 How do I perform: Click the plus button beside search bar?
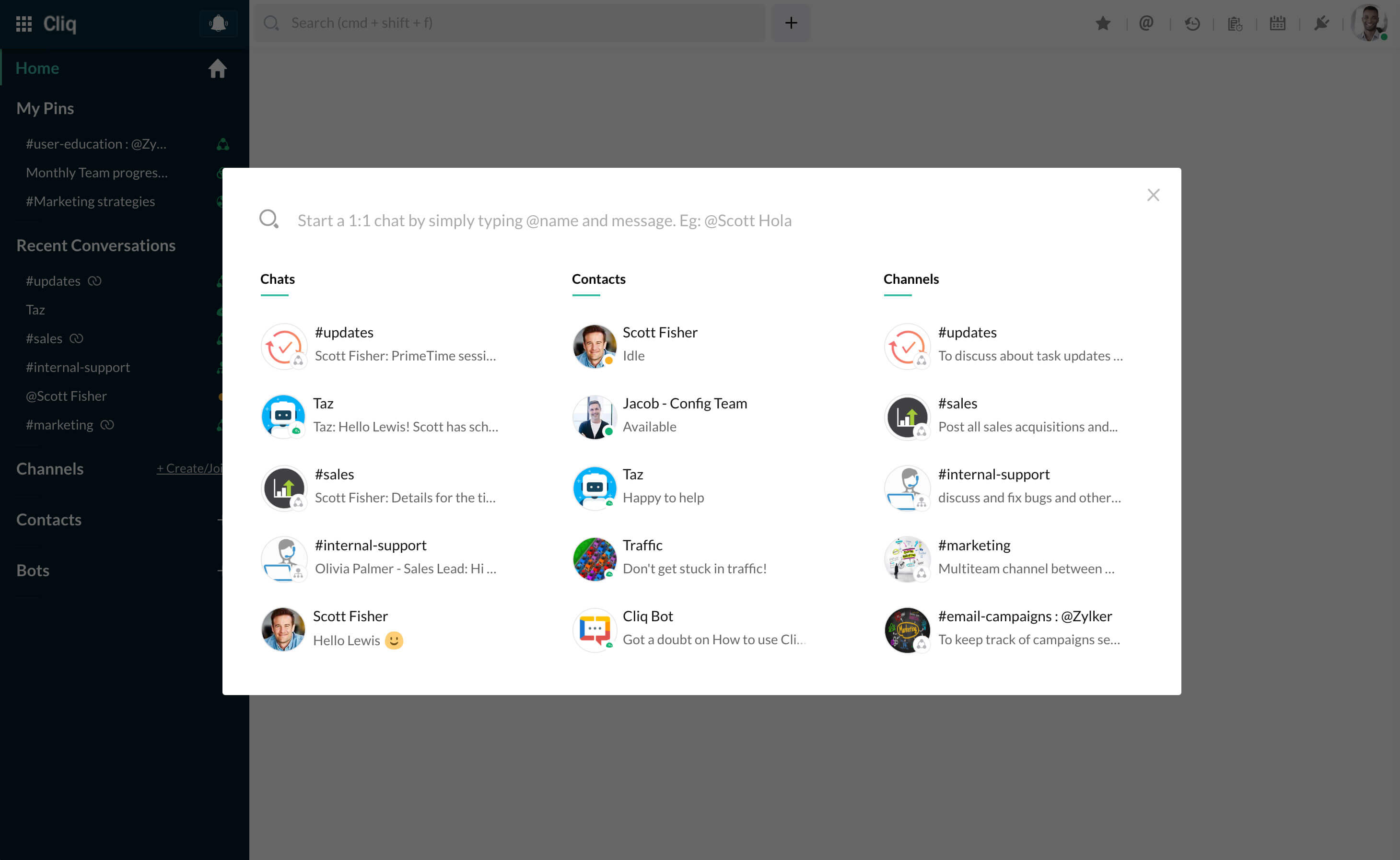tap(791, 23)
